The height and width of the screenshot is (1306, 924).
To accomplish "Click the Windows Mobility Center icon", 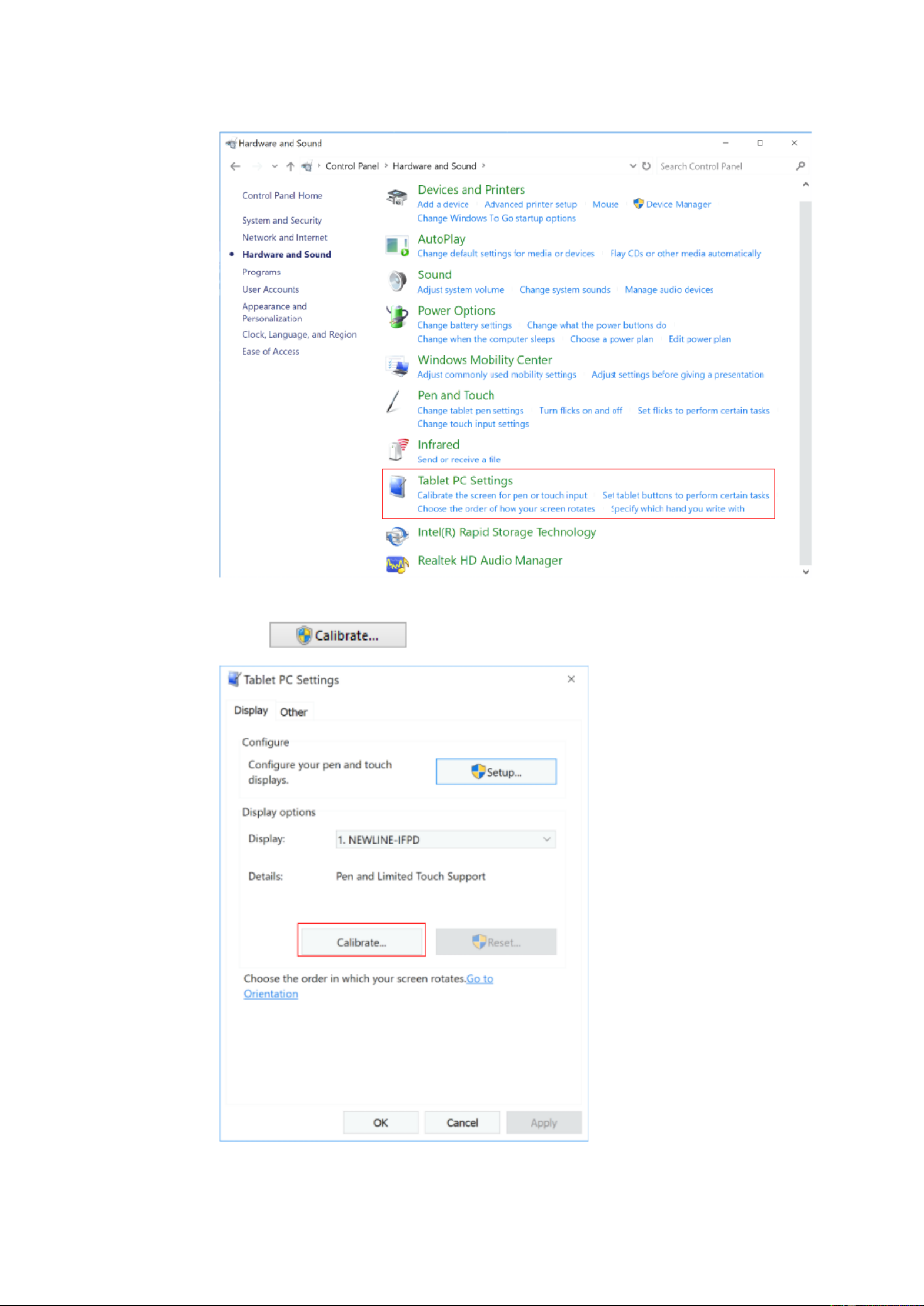I will 397,366.
